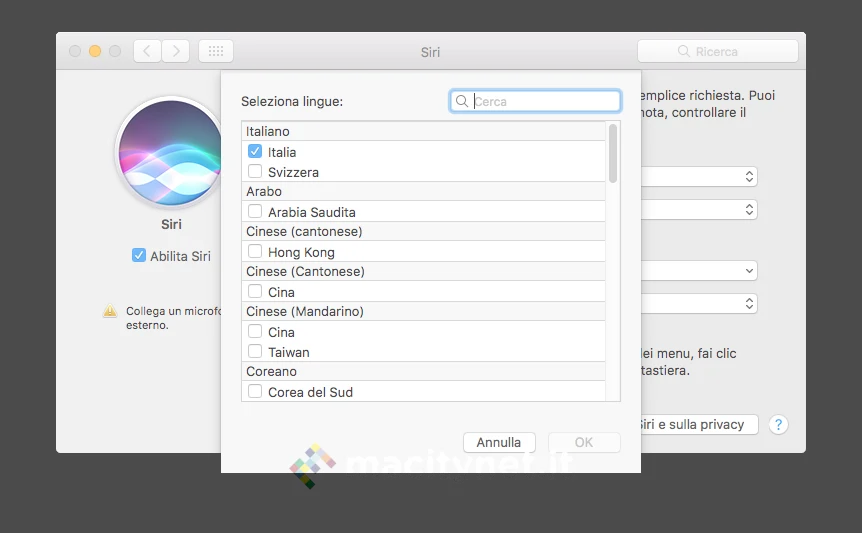Click the Coreano group header
The image size is (862, 533).
423,371
